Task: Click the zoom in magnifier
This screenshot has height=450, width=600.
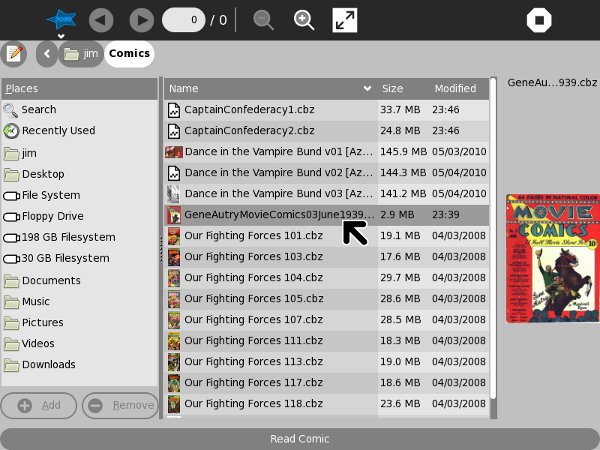Action: 304,20
